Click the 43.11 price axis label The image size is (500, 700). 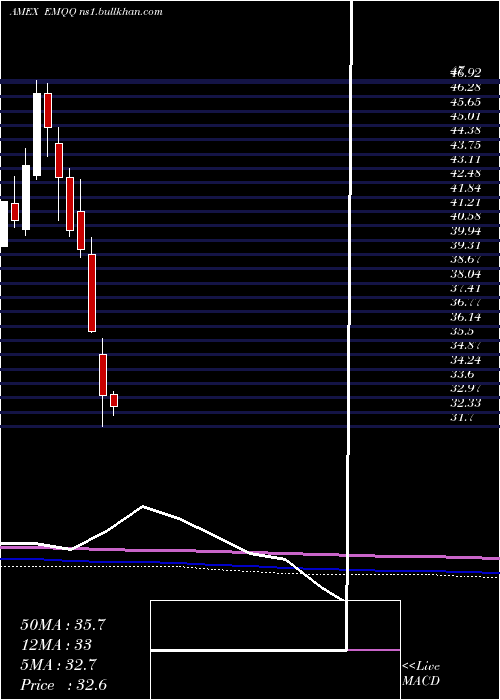pyautogui.click(x=466, y=159)
